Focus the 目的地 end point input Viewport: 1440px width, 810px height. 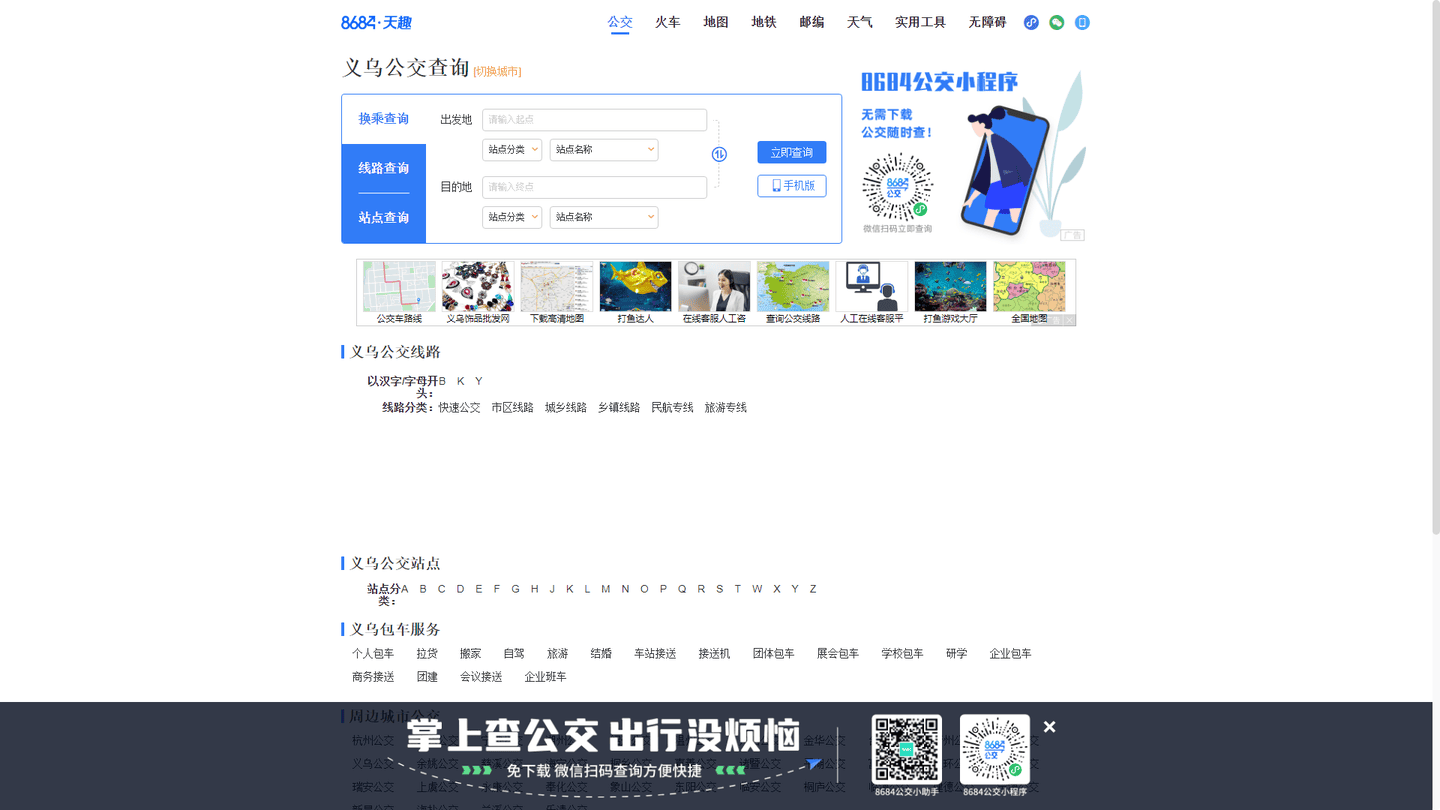[594, 187]
